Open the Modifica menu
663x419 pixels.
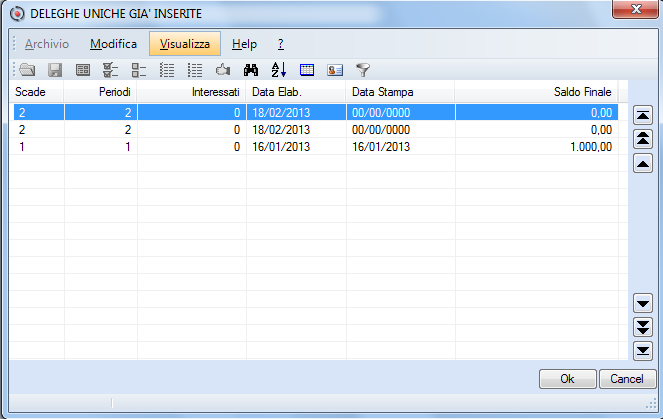[113, 44]
